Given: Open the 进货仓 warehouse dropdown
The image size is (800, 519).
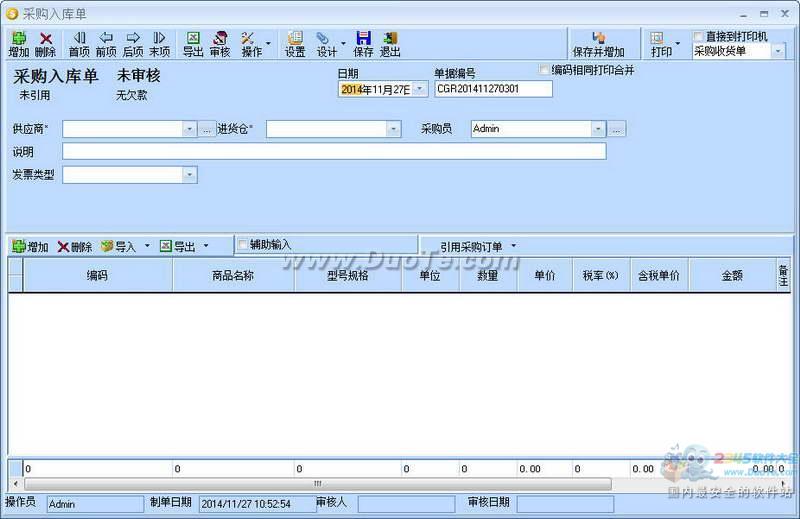Looking at the screenshot, I should click(x=393, y=129).
